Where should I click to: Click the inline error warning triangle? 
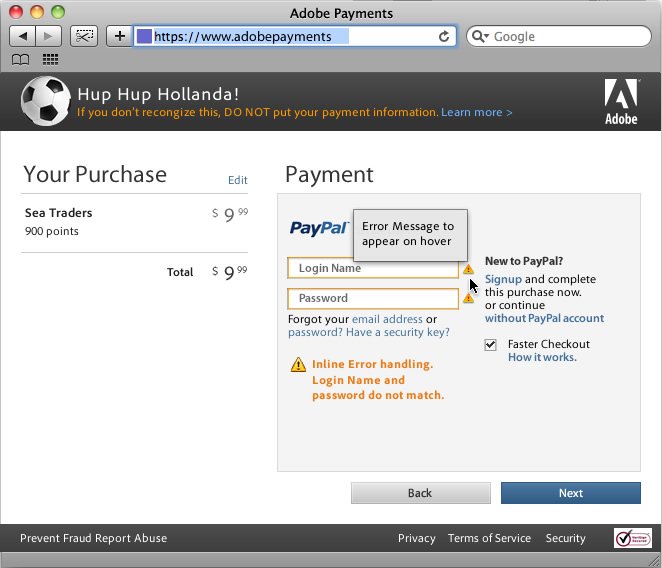click(x=298, y=364)
